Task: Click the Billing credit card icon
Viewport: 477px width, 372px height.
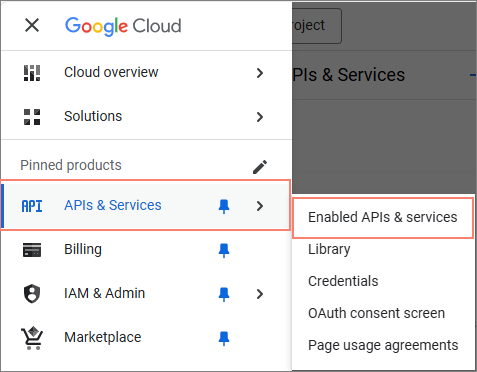Action: click(x=32, y=250)
